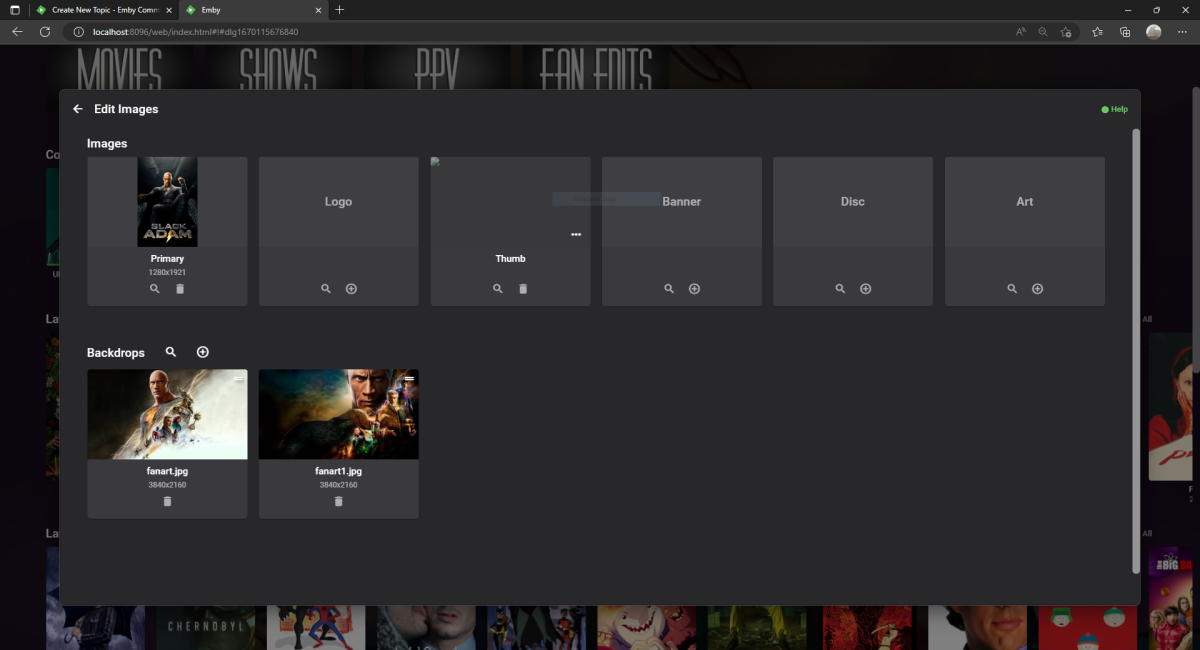Search for a new Primary image
1200x650 pixels.
[x=154, y=289]
